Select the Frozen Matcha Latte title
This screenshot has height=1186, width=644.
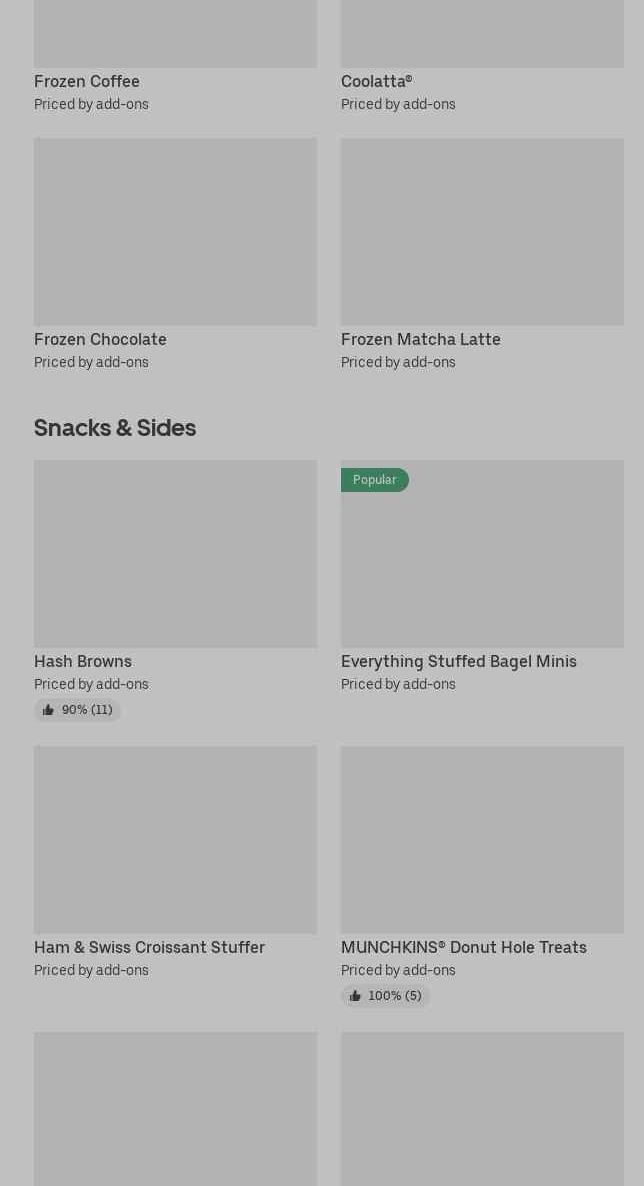pos(420,339)
